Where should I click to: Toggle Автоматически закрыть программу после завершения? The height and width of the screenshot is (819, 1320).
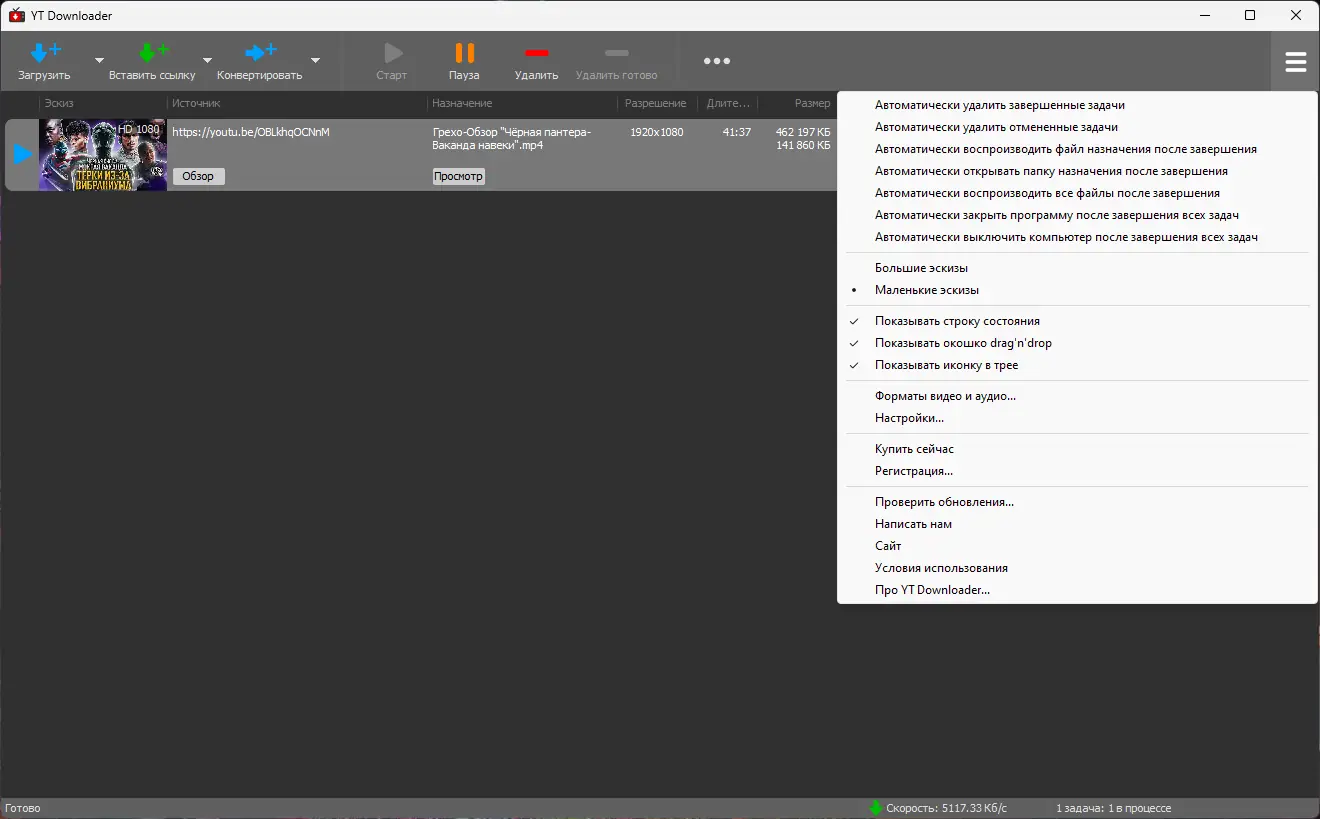pos(1077,215)
